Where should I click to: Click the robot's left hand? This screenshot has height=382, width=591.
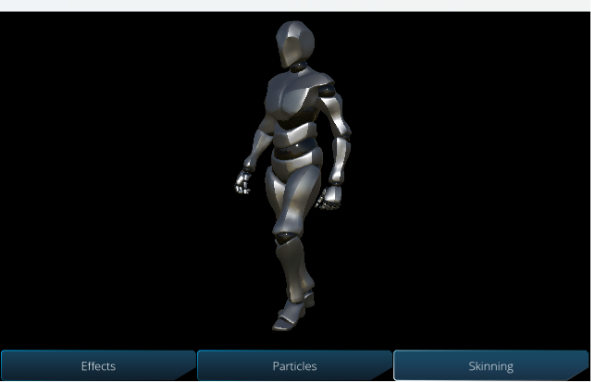point(329,197)
